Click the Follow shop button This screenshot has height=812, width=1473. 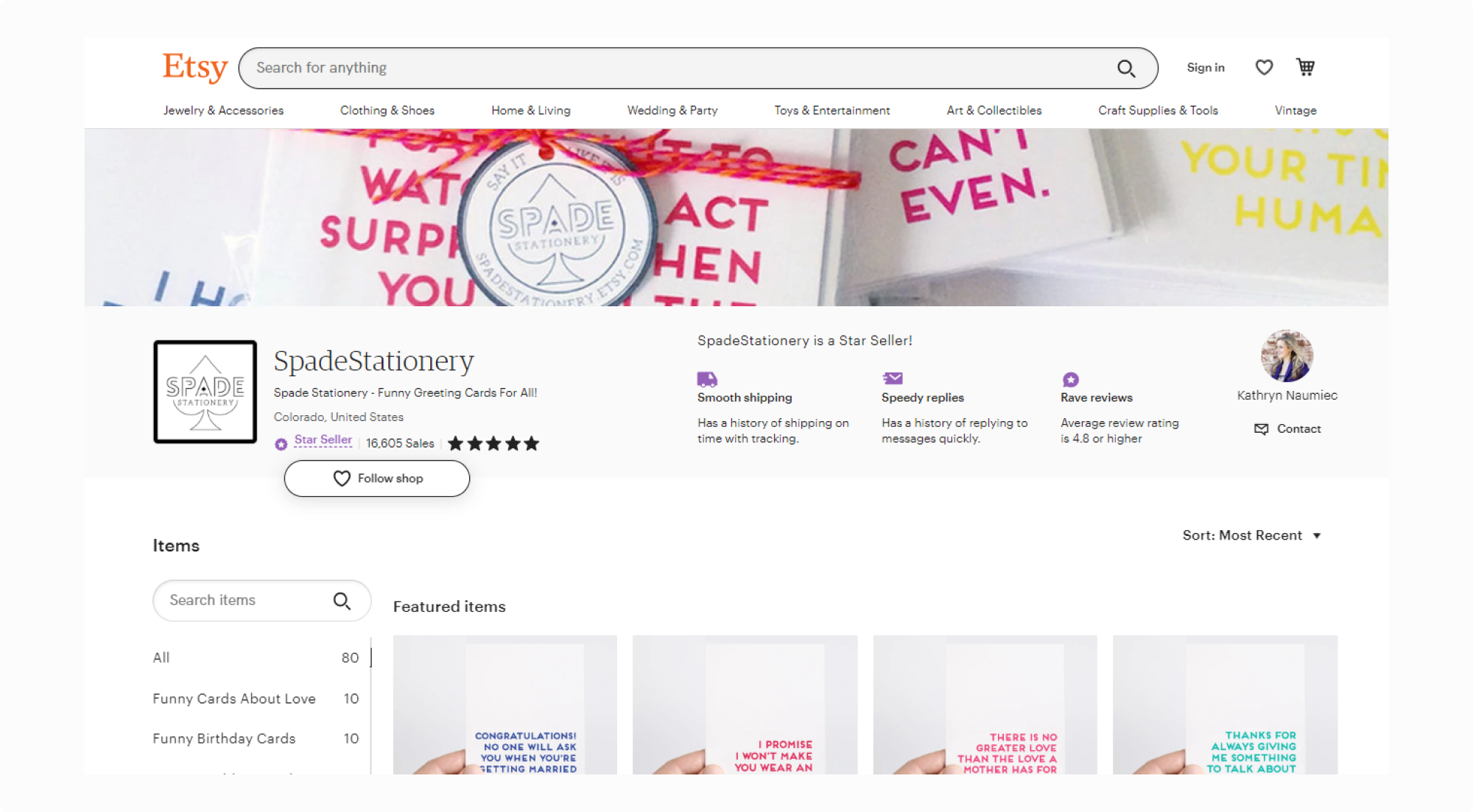pos(377,479)
